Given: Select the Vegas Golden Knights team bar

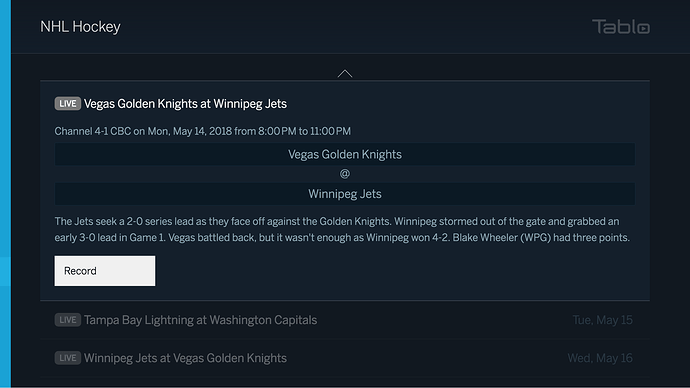Looking at the screenshot, I should pyautogui.click(x=345, y=154).
